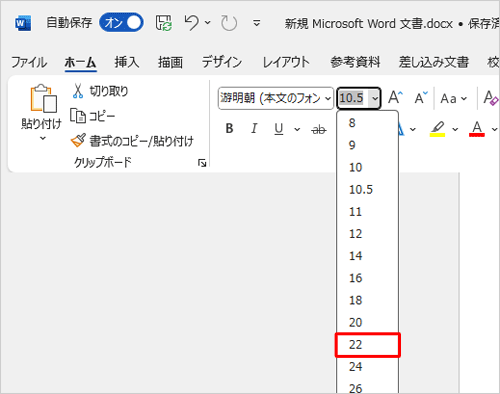Viewport: 500px width, 394px height.
Task: Select font size 10.5 in list
Action: click(367, 189)
